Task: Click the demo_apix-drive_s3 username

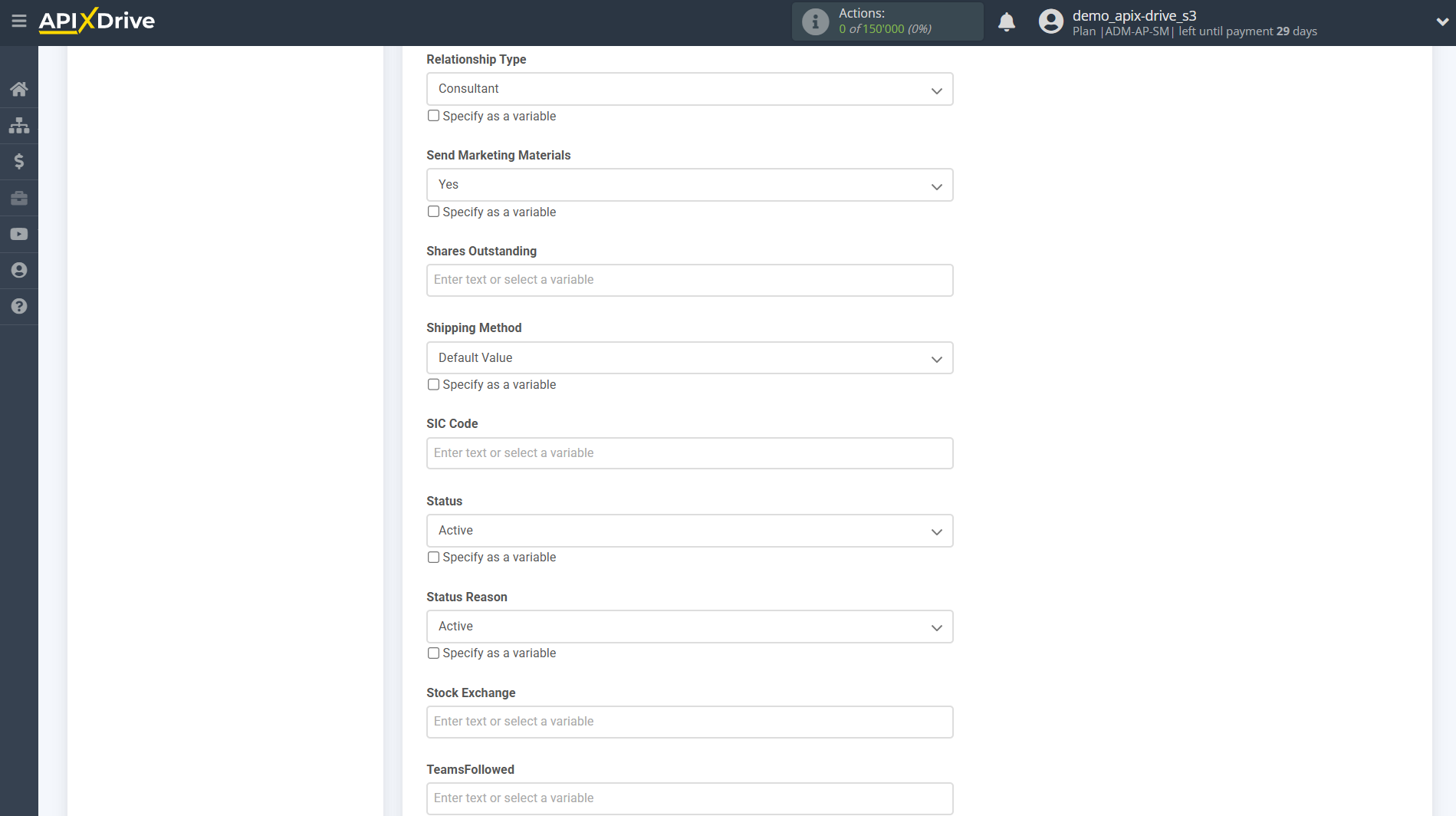Action: (1134, 15)
